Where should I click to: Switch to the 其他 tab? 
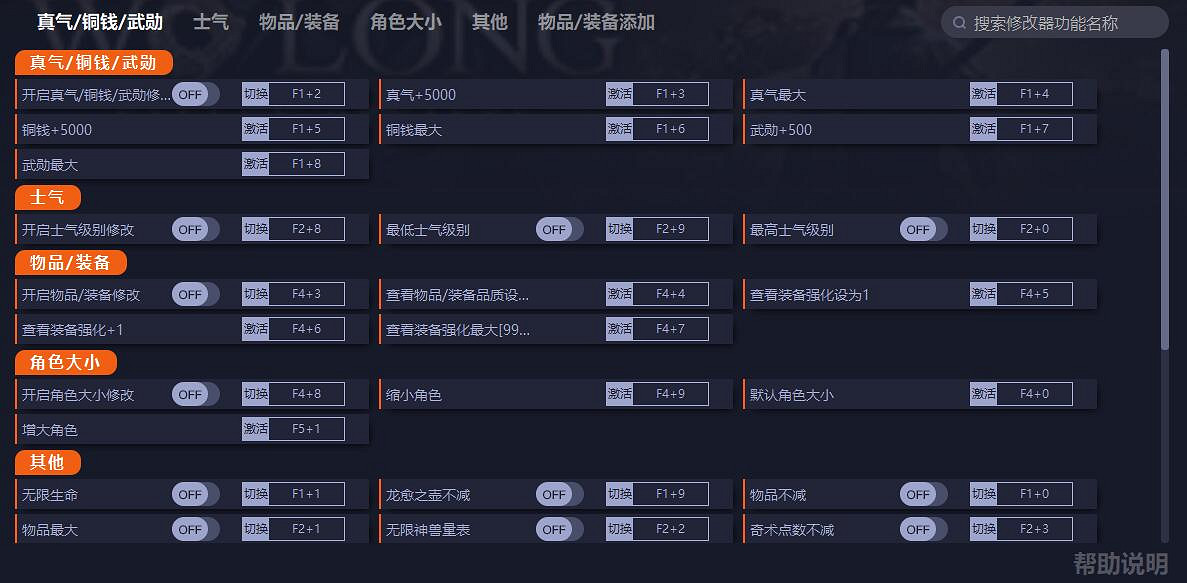489,21
